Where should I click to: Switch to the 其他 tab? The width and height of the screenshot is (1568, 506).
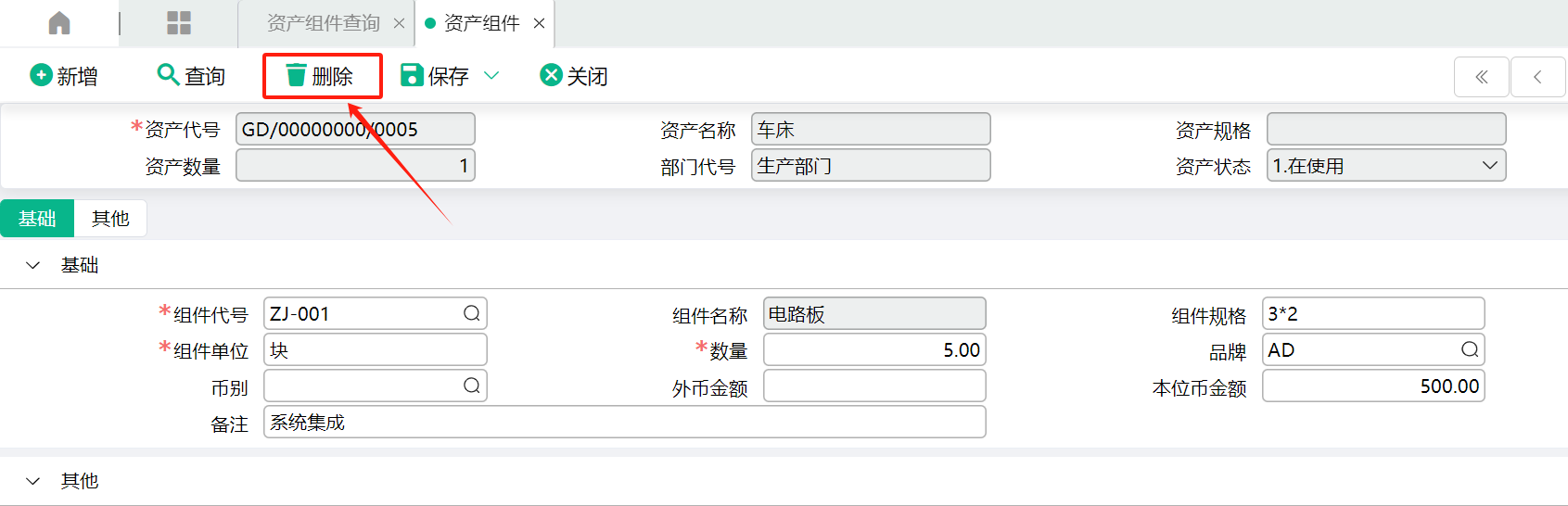click(x=110, y=219)
